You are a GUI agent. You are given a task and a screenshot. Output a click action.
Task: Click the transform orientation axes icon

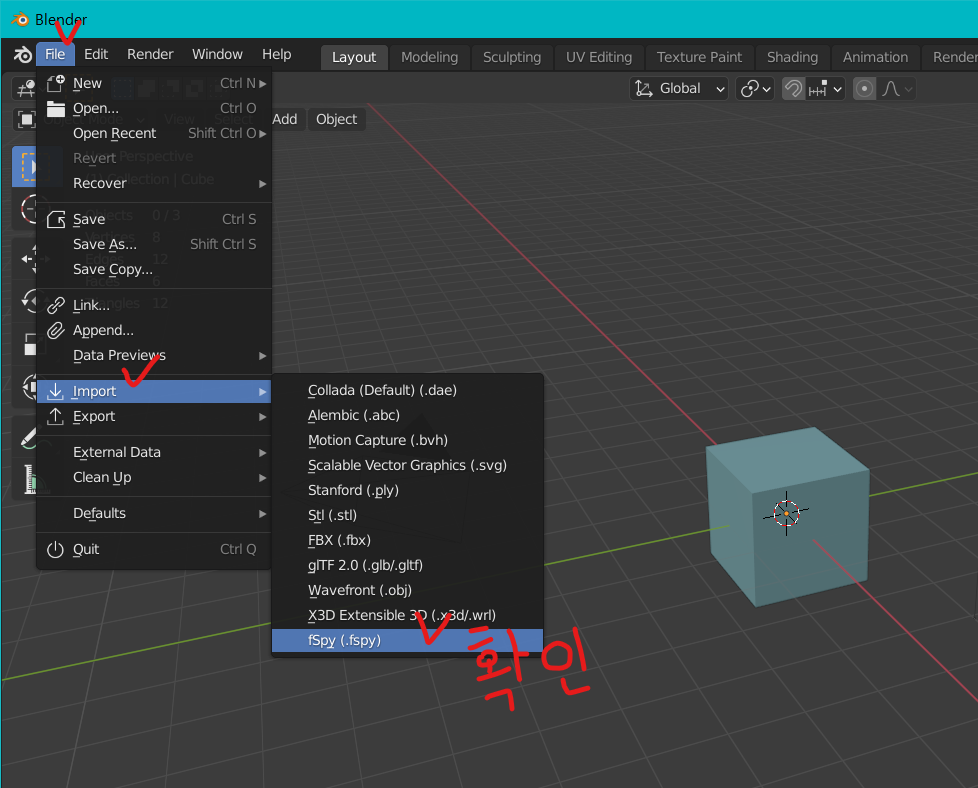pos(644,89)
